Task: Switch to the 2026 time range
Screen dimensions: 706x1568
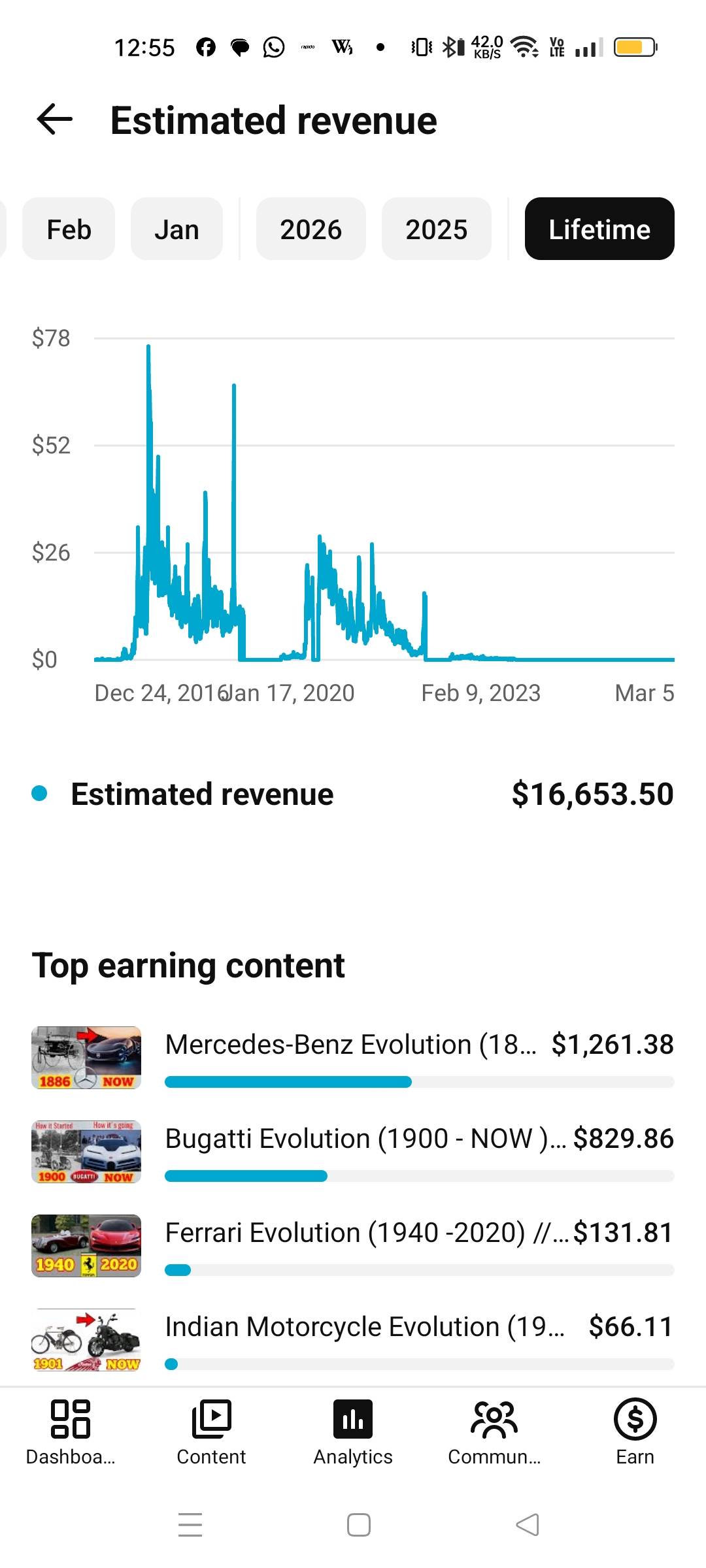Action: pos(311,229)
